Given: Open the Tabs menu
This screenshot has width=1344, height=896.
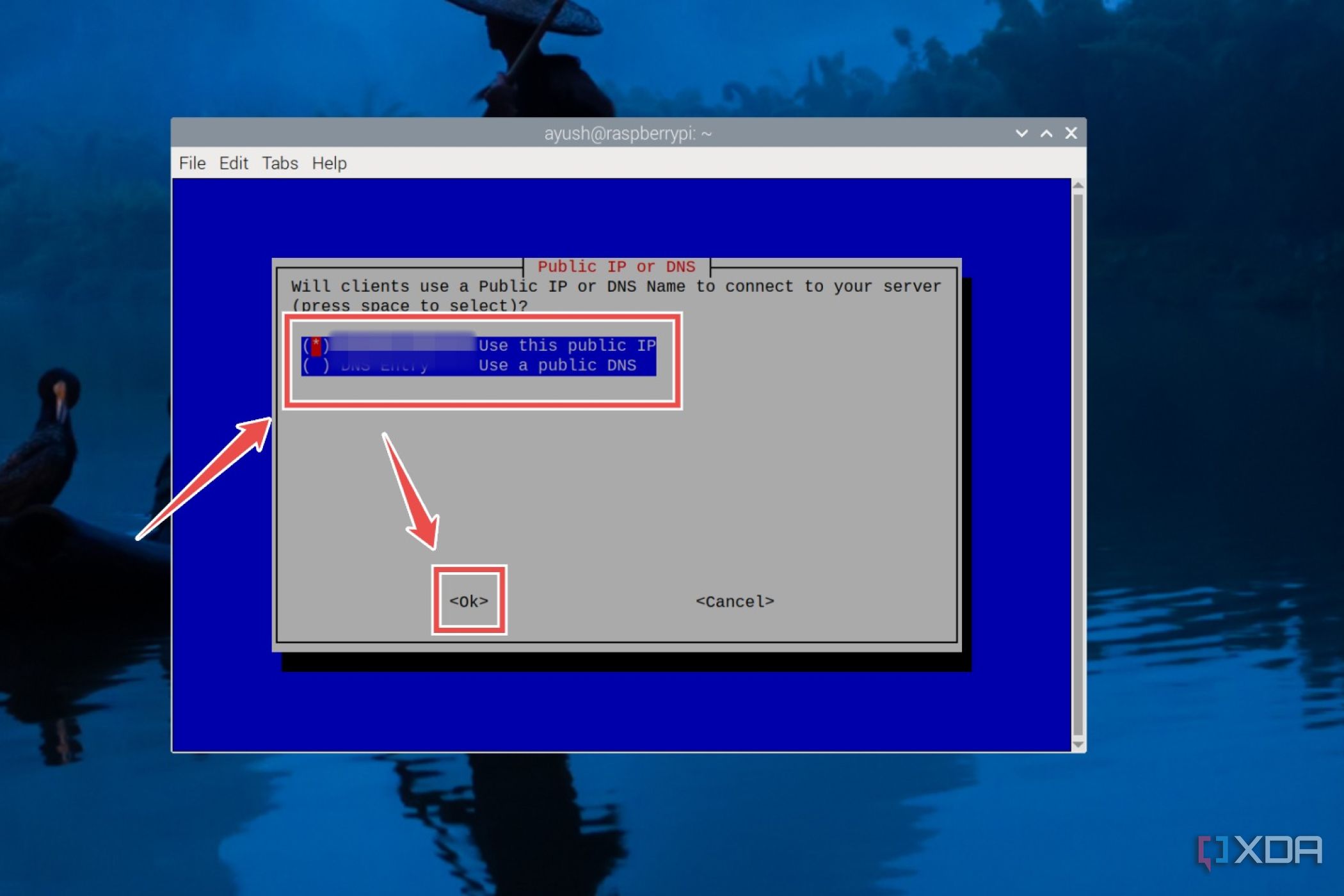Looking at the screenshot, I should pos(280,163).
